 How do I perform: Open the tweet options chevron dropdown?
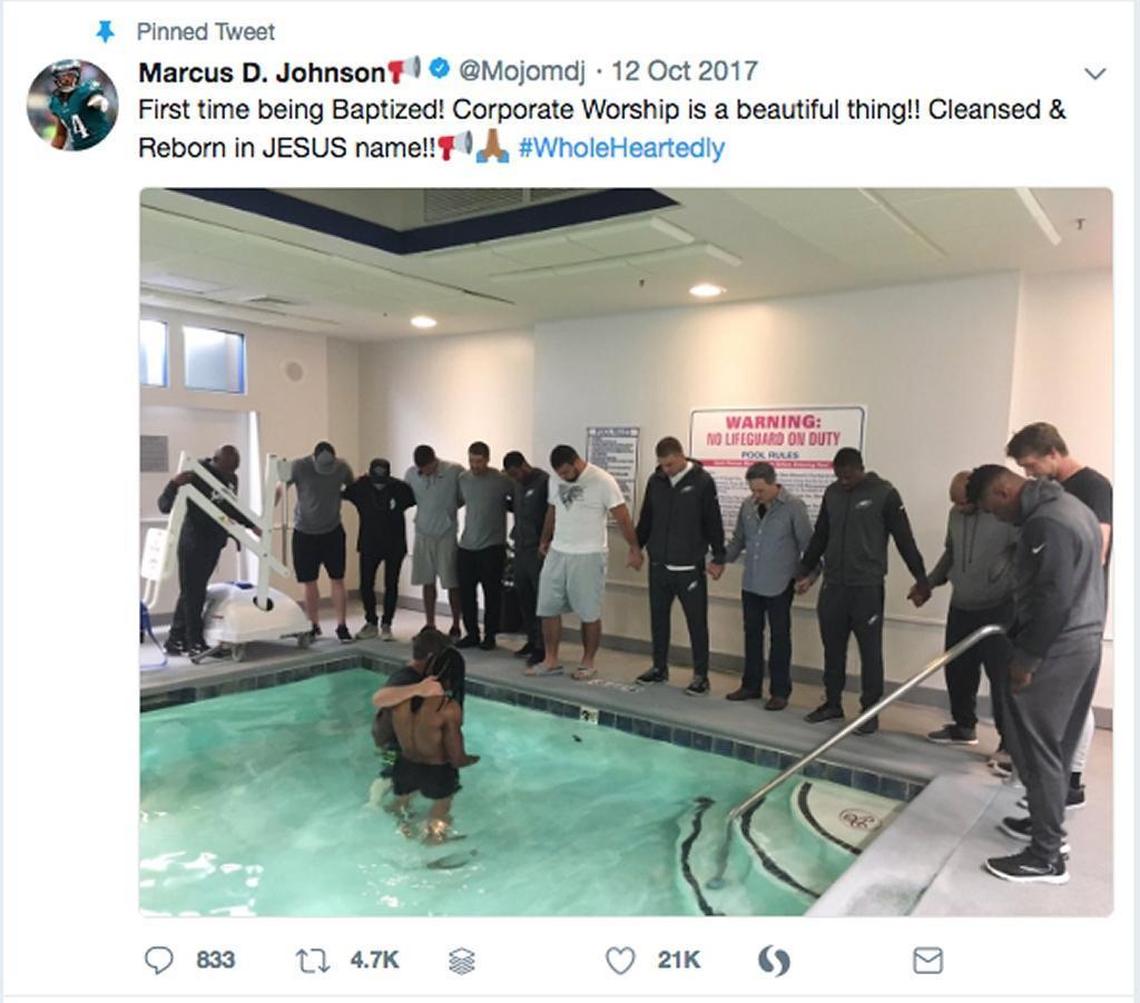[x=1094, y=73]
